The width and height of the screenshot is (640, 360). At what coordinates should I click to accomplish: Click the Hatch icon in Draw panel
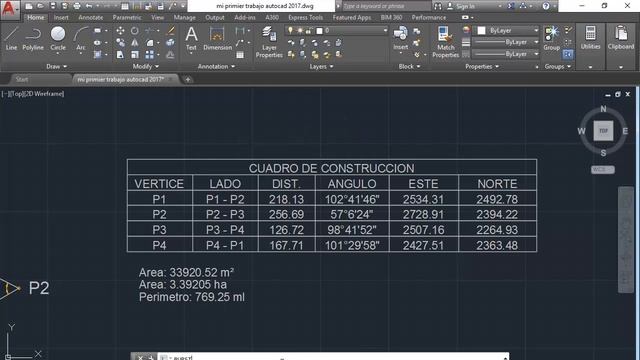[98, 54]
